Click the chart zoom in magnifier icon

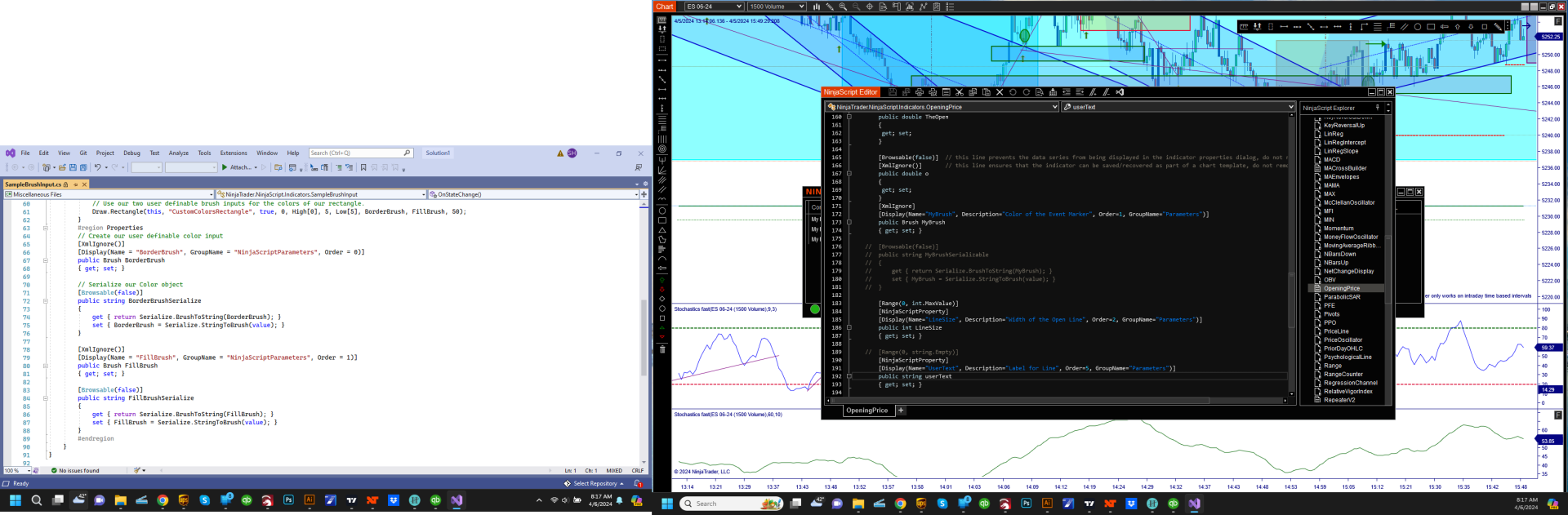click(843, 7)
